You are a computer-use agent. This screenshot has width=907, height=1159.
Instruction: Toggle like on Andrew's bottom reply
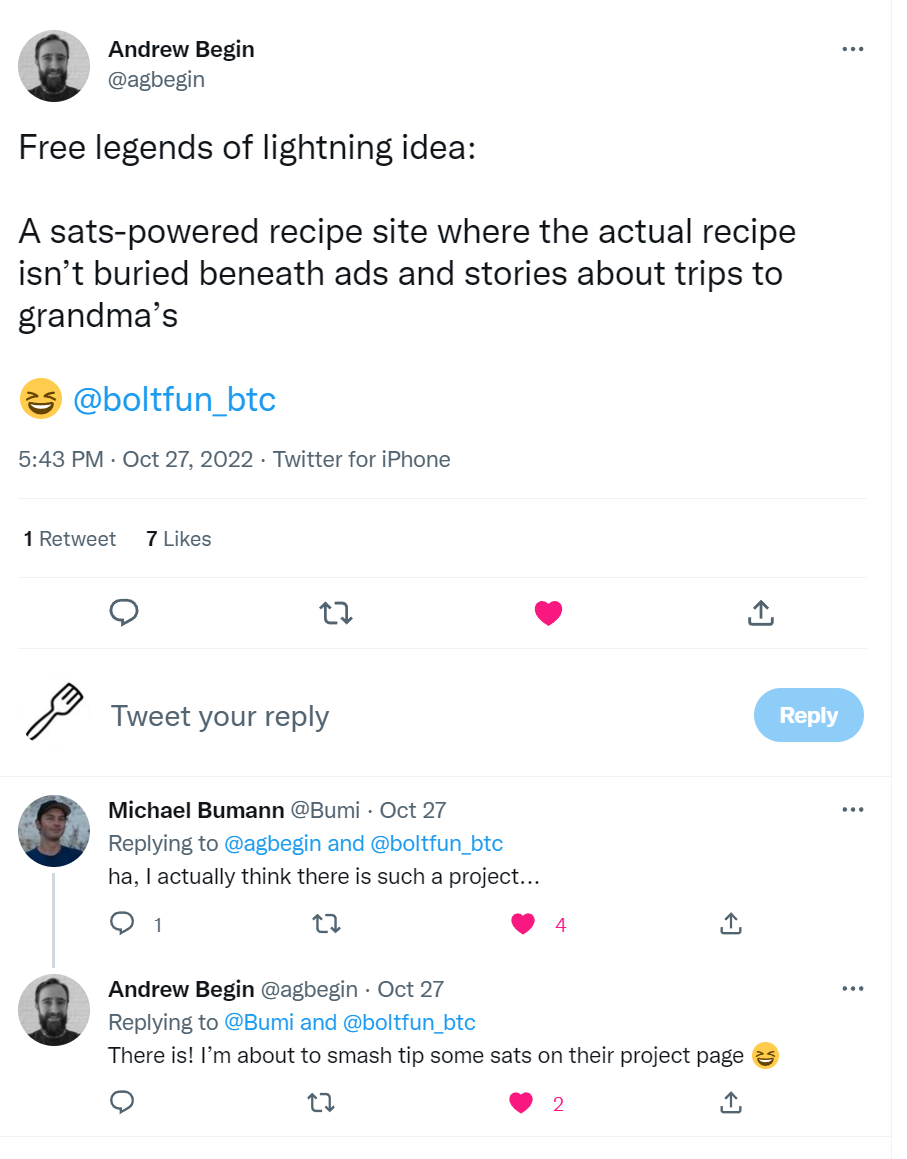(x=521, y=1103)
